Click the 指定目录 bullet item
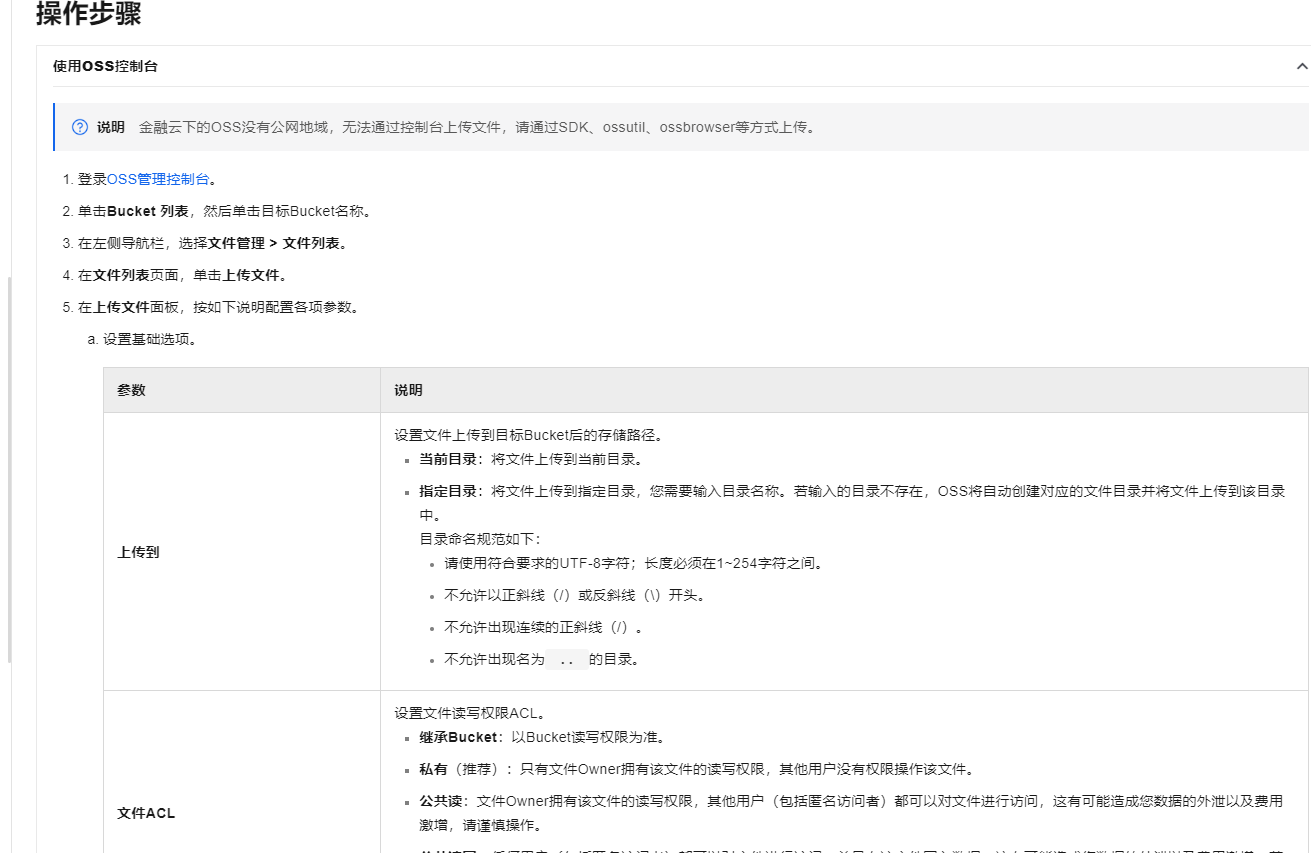The height and width of the screenshot is (853, 1311). pos(851,503)
